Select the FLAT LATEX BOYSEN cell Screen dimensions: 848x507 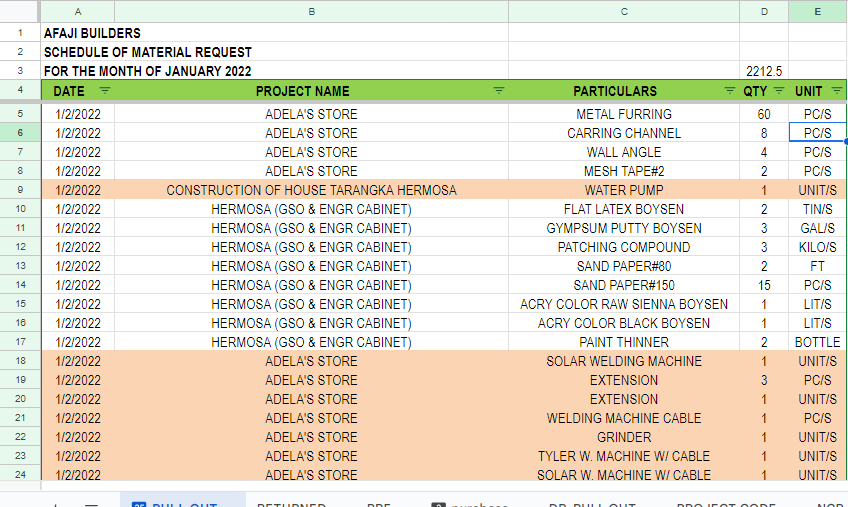tap(624, 209)
